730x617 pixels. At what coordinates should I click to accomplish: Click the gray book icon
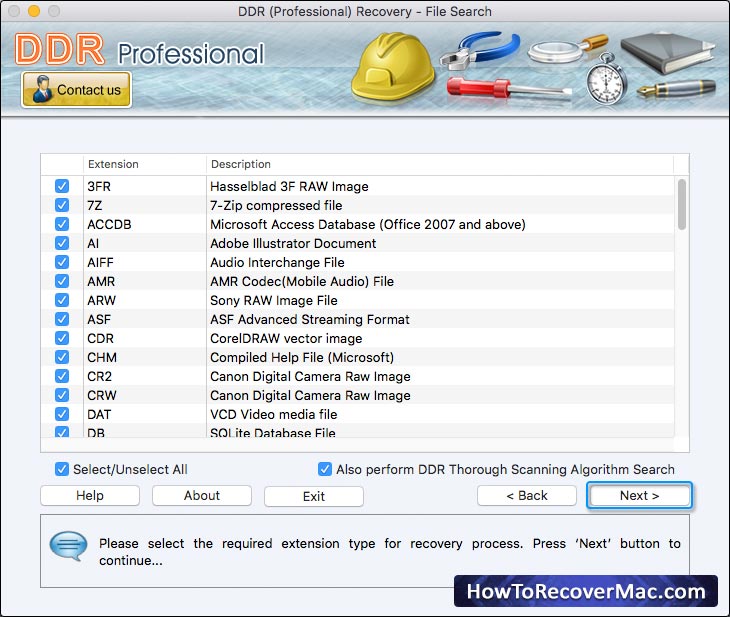tap(667, 52)
